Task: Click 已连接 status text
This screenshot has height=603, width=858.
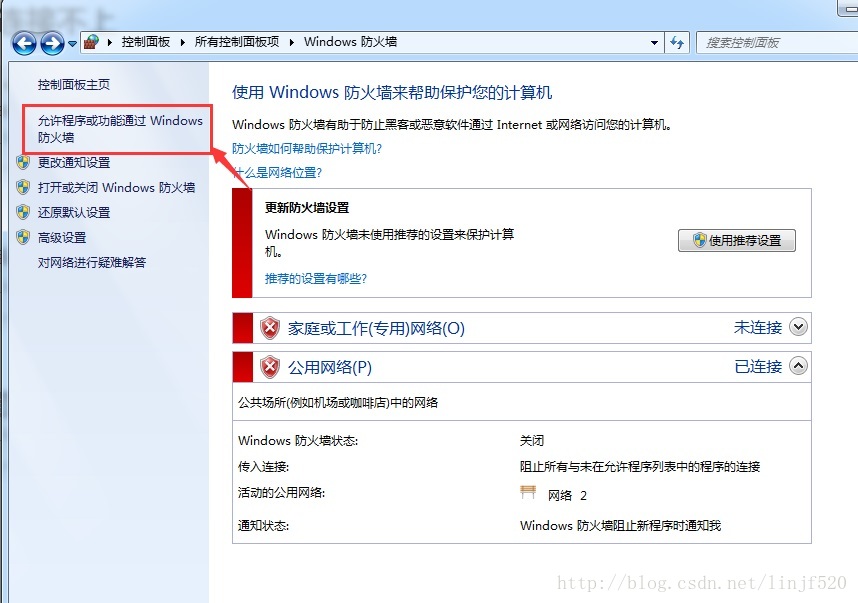Action: [x=758, y=366]
